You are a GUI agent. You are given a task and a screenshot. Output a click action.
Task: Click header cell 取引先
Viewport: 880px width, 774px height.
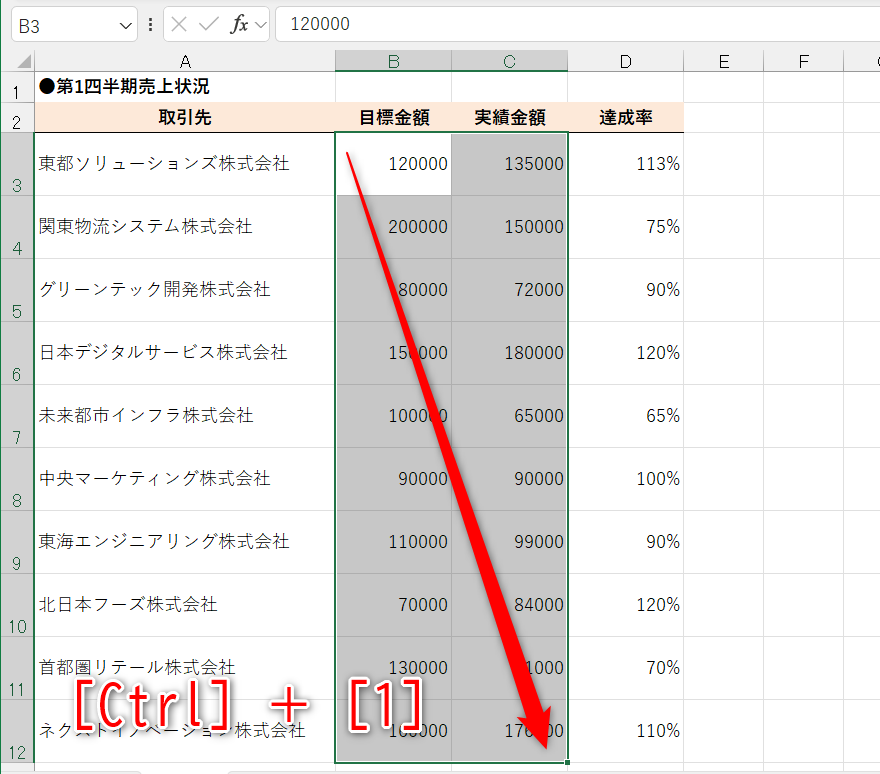(x=185, y=117)
